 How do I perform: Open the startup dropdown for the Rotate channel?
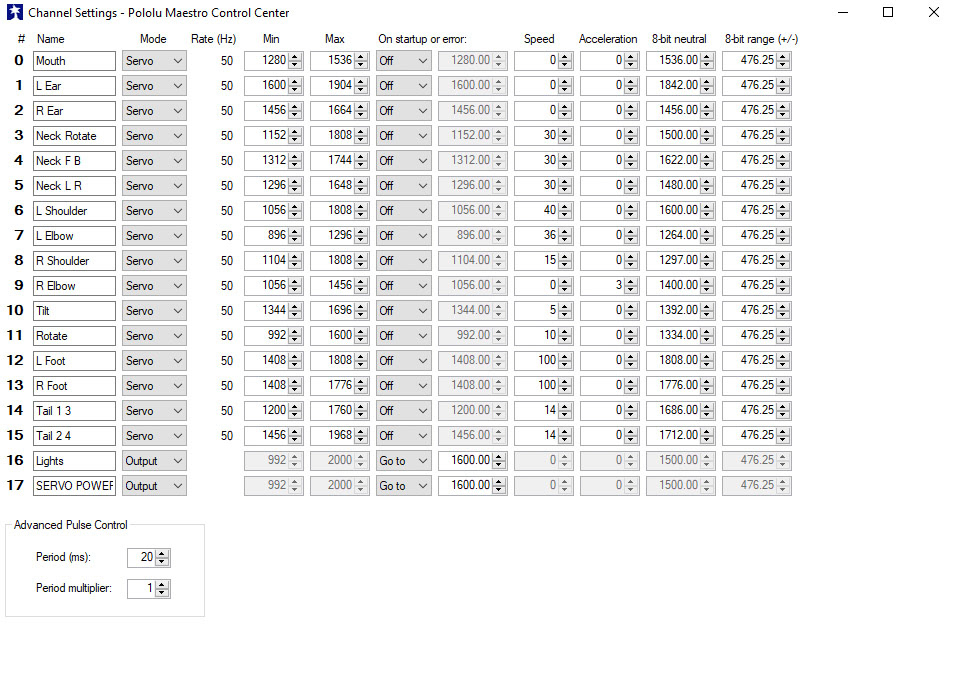(x=403, y=336)
